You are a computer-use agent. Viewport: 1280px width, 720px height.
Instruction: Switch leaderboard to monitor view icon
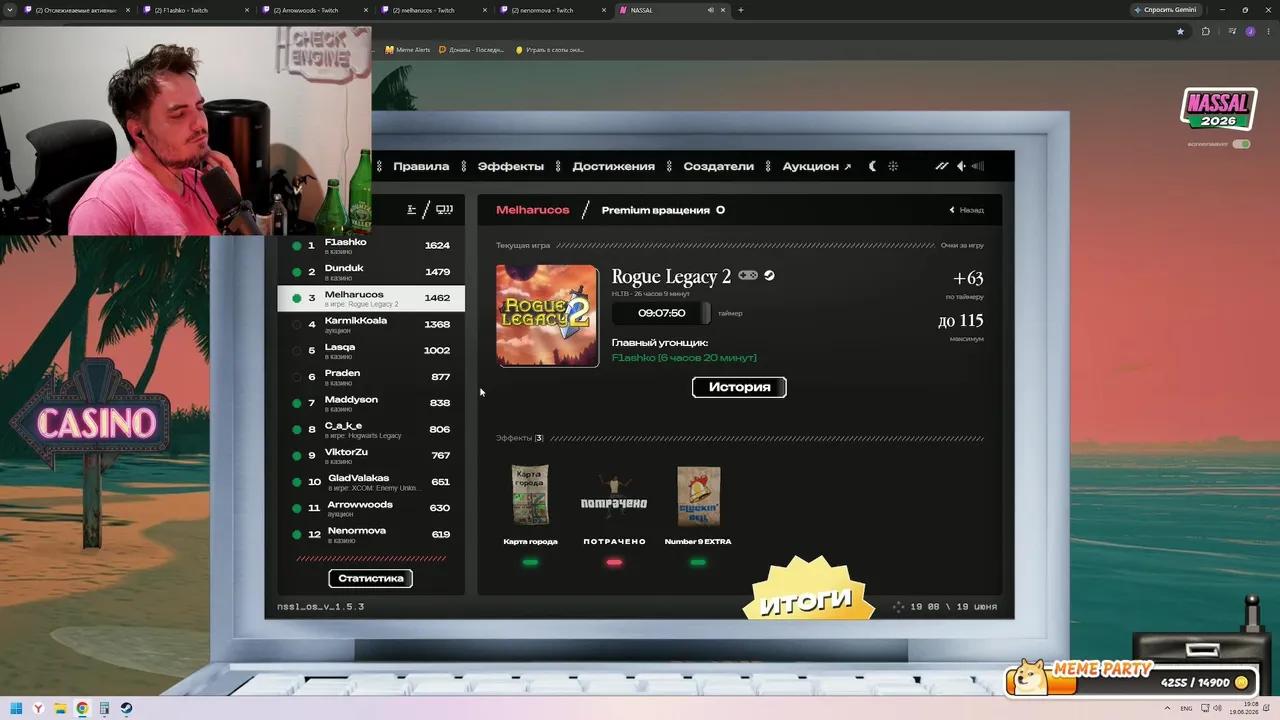pyautogui.click(x=445, y=209)
